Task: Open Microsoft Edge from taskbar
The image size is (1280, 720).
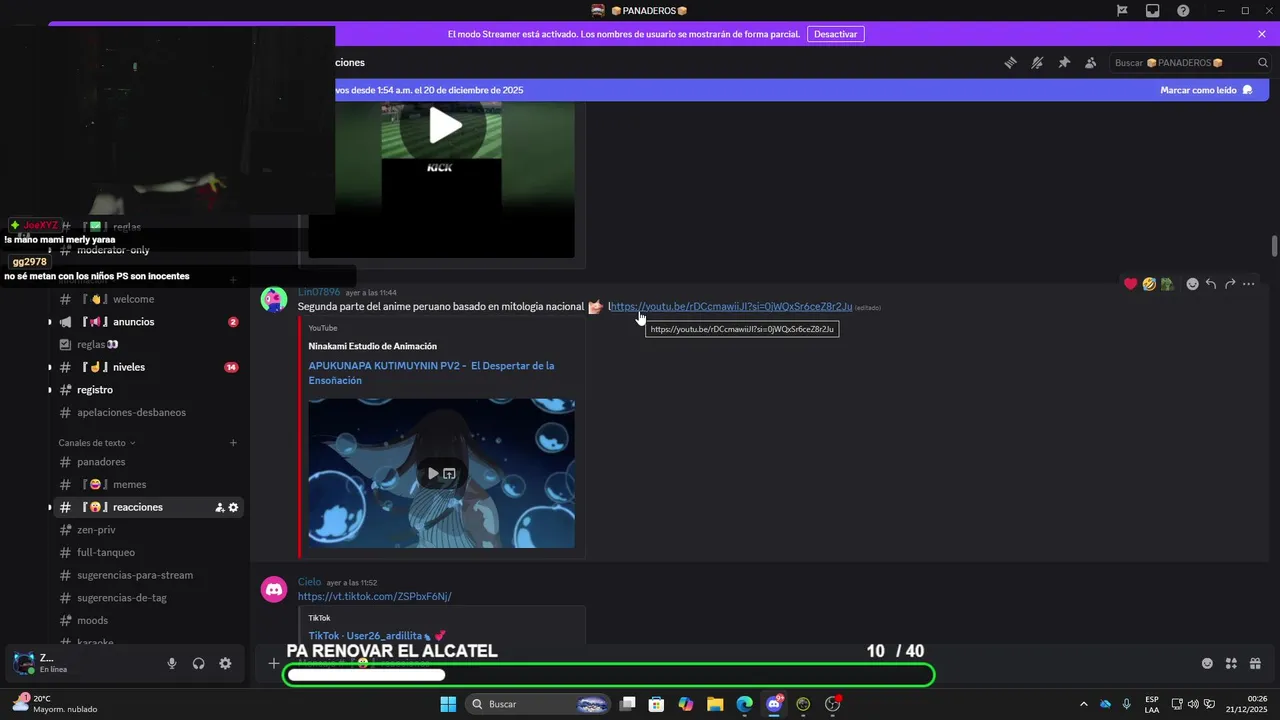Action: click(744, 704)
